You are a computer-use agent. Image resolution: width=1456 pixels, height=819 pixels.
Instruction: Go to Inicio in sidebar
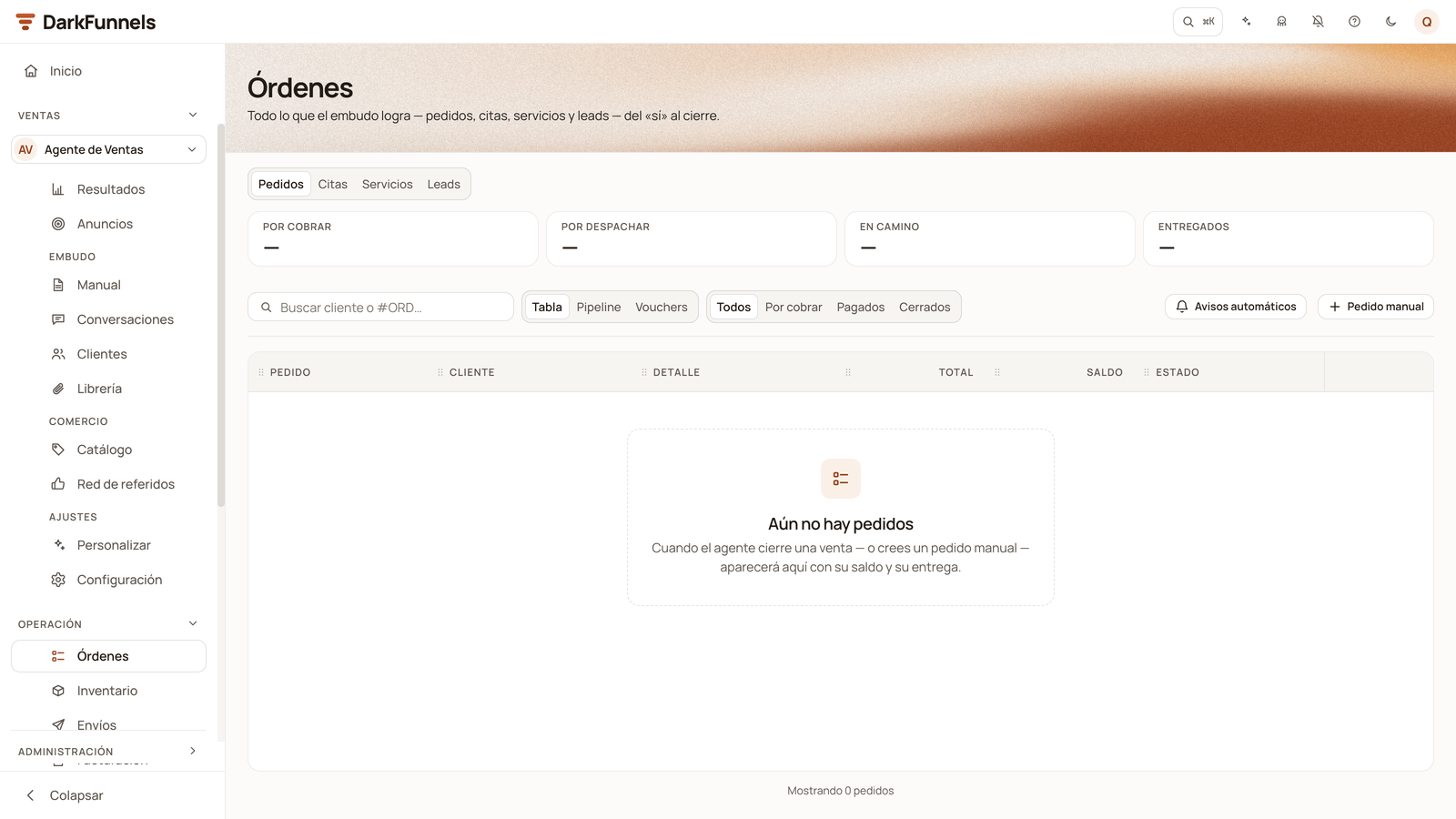pos(109,71)
